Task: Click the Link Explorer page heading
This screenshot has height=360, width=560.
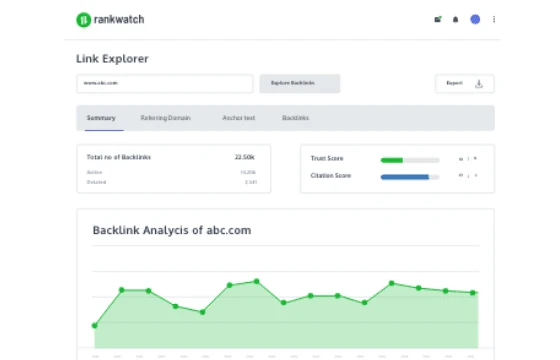Action: [x=112, y=59]
